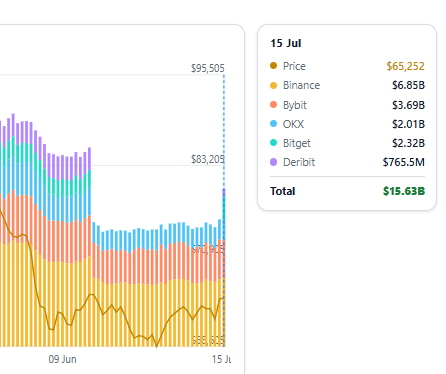Click the '15 Ju' date label on the x-axis
The width and height of the screenshot is (446, 374).
(221, 359)
